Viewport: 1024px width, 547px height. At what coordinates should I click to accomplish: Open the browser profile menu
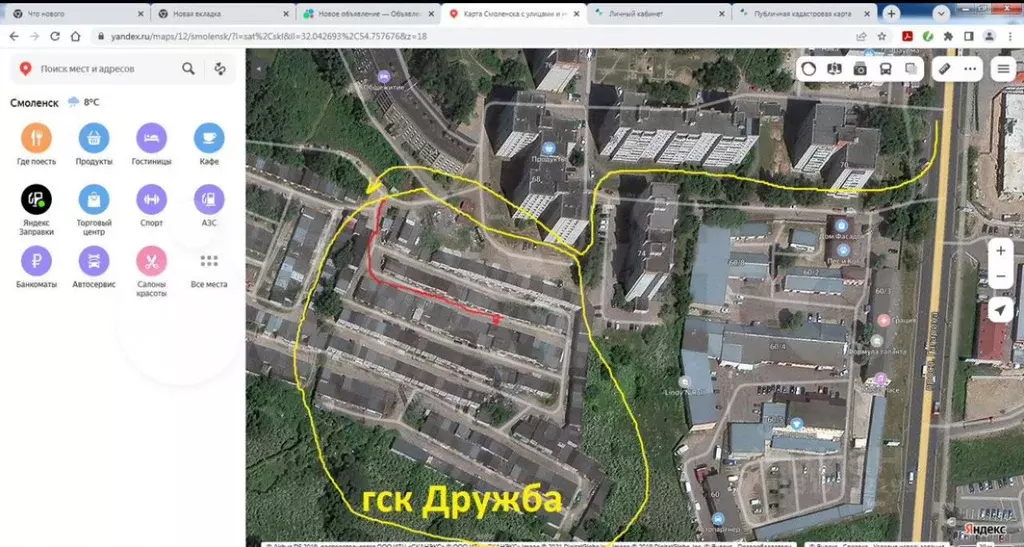989,37
